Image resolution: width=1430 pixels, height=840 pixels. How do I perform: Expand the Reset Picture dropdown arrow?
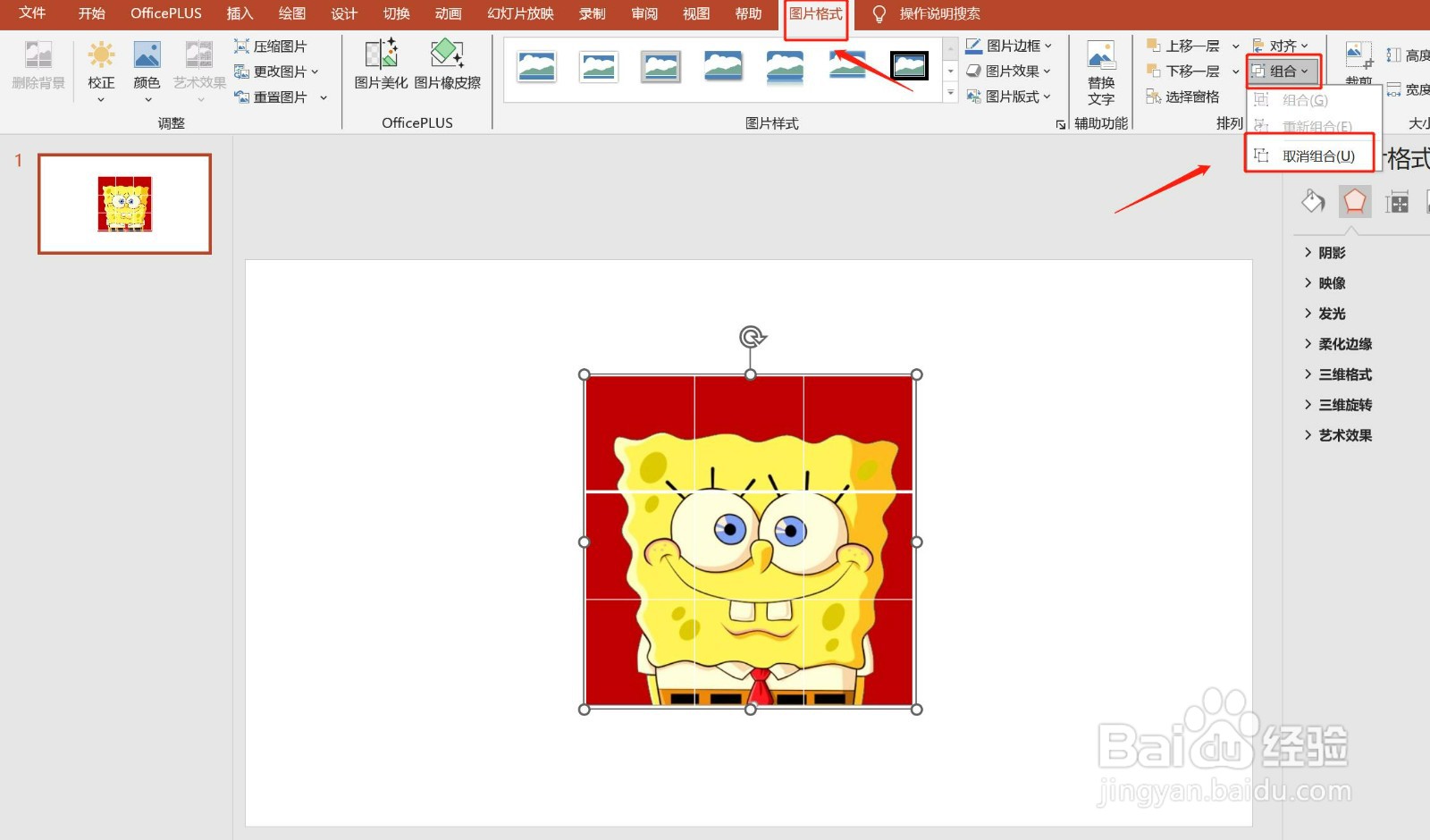click(324, 97)
